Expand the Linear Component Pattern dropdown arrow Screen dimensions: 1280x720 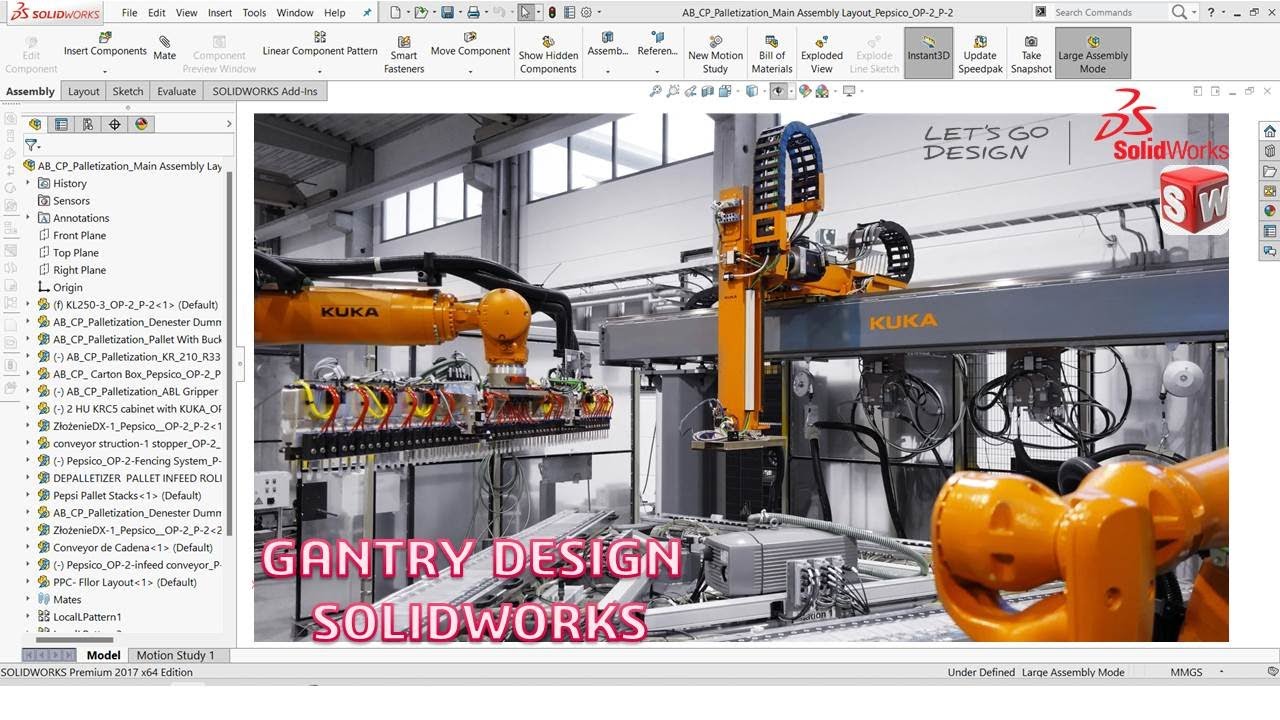coord(320,71)
